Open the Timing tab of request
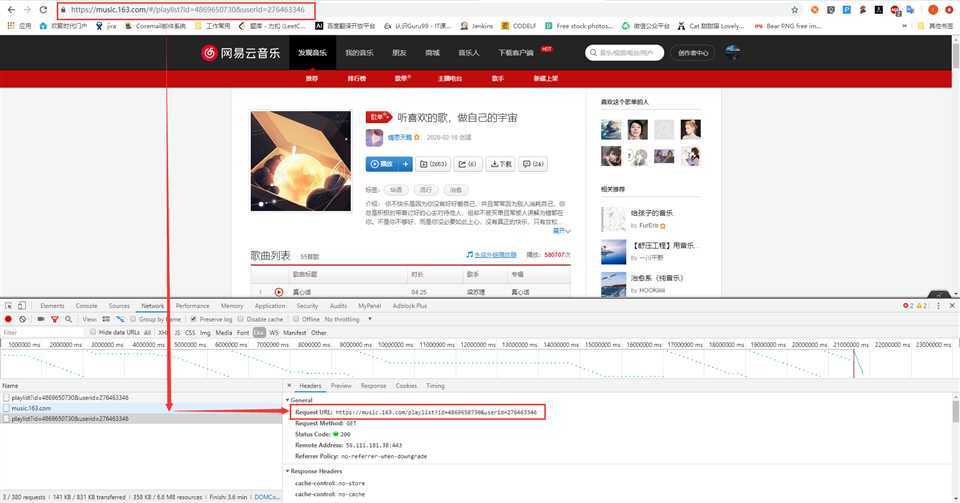The image size is (960, 503). [x=435, y=386]
